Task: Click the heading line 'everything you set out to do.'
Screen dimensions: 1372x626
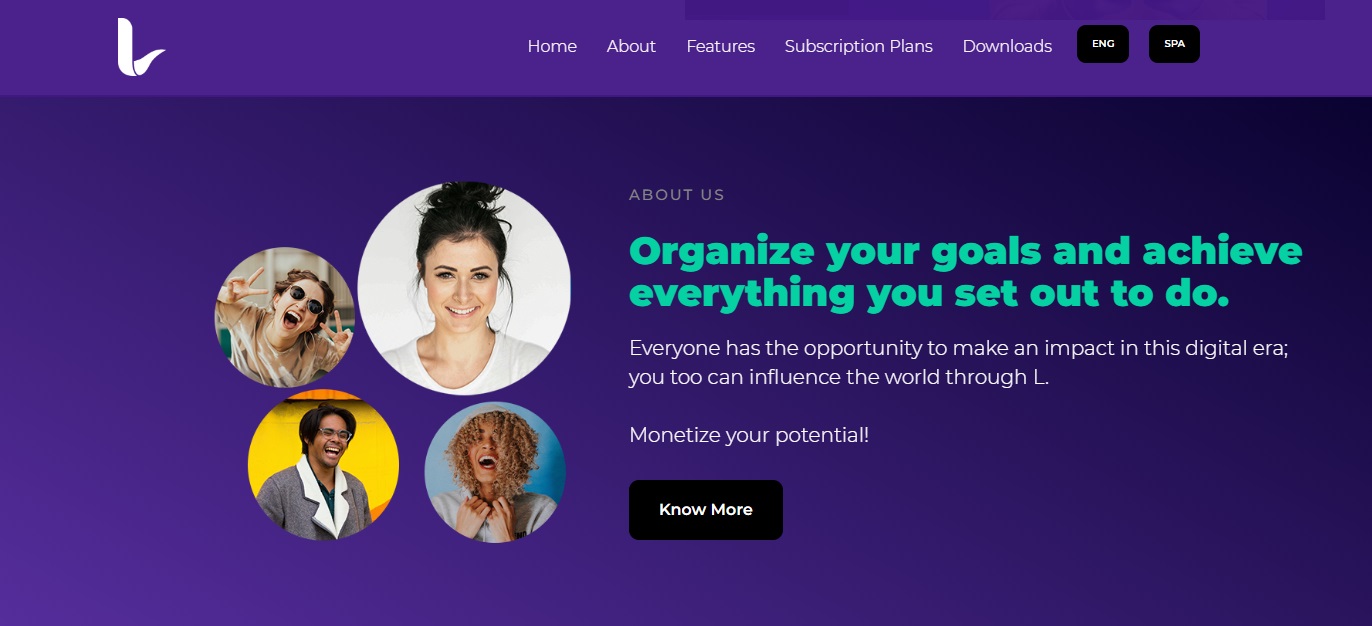Action: (928, 293)
